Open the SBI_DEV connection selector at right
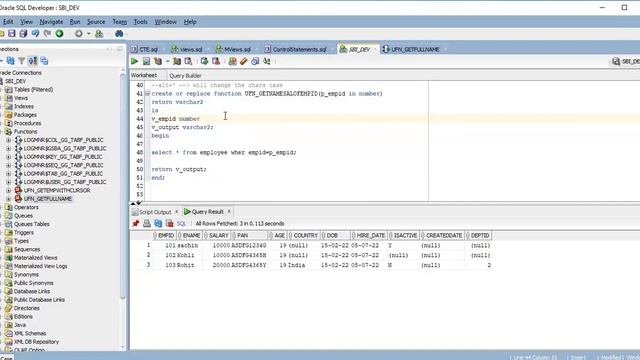This screenshot has height=360, width=640. 626,61
